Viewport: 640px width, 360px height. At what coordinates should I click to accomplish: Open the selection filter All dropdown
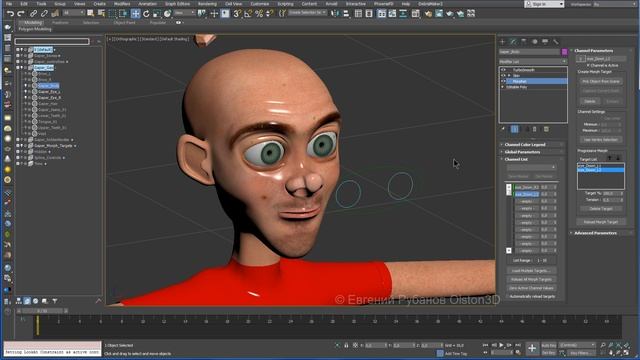(73, 13)
